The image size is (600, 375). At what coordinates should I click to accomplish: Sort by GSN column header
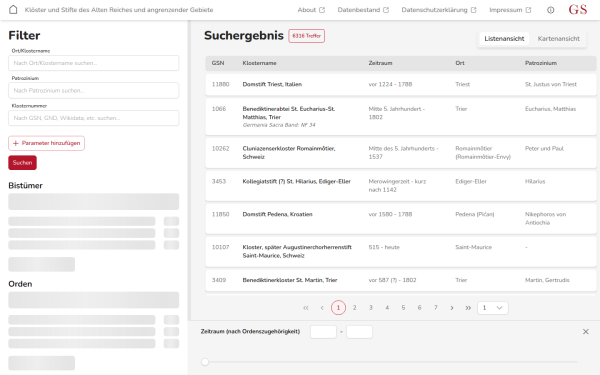click(218, 63)
